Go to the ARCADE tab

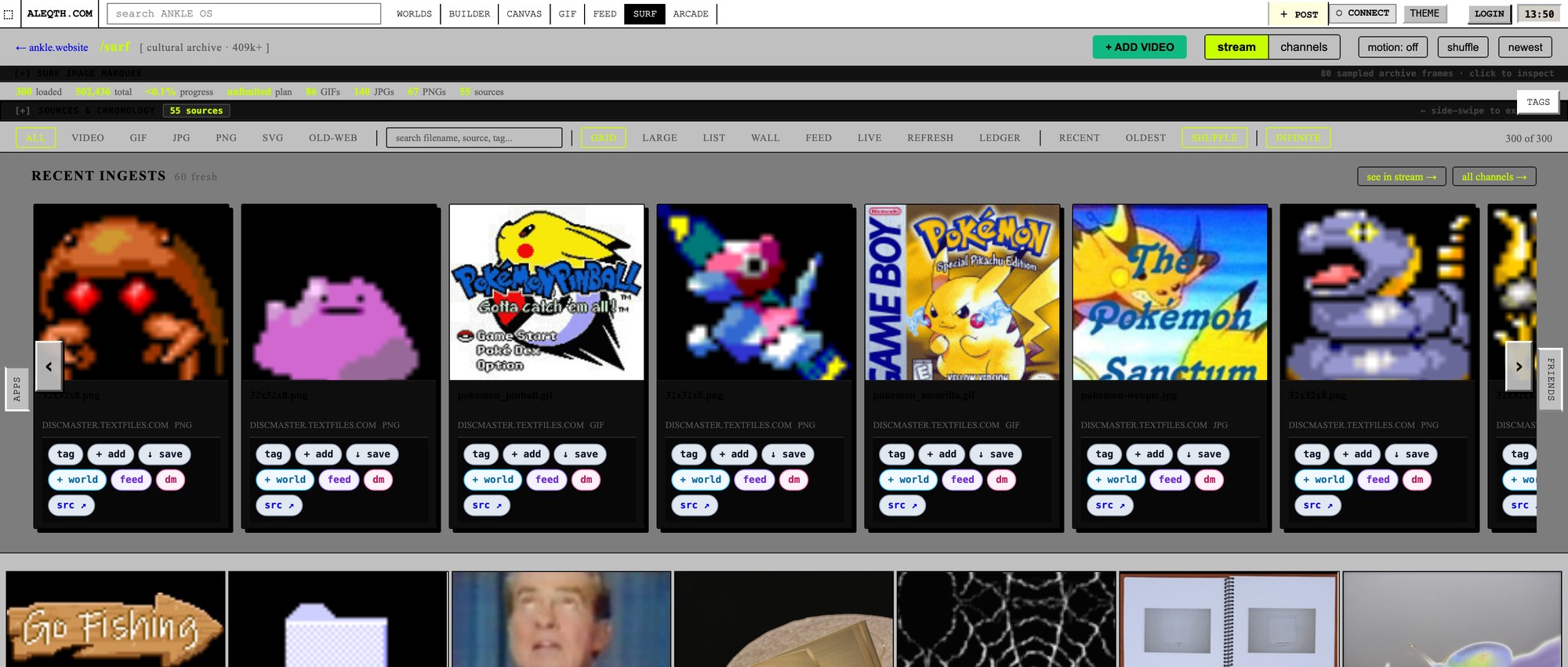coord(691,14)
